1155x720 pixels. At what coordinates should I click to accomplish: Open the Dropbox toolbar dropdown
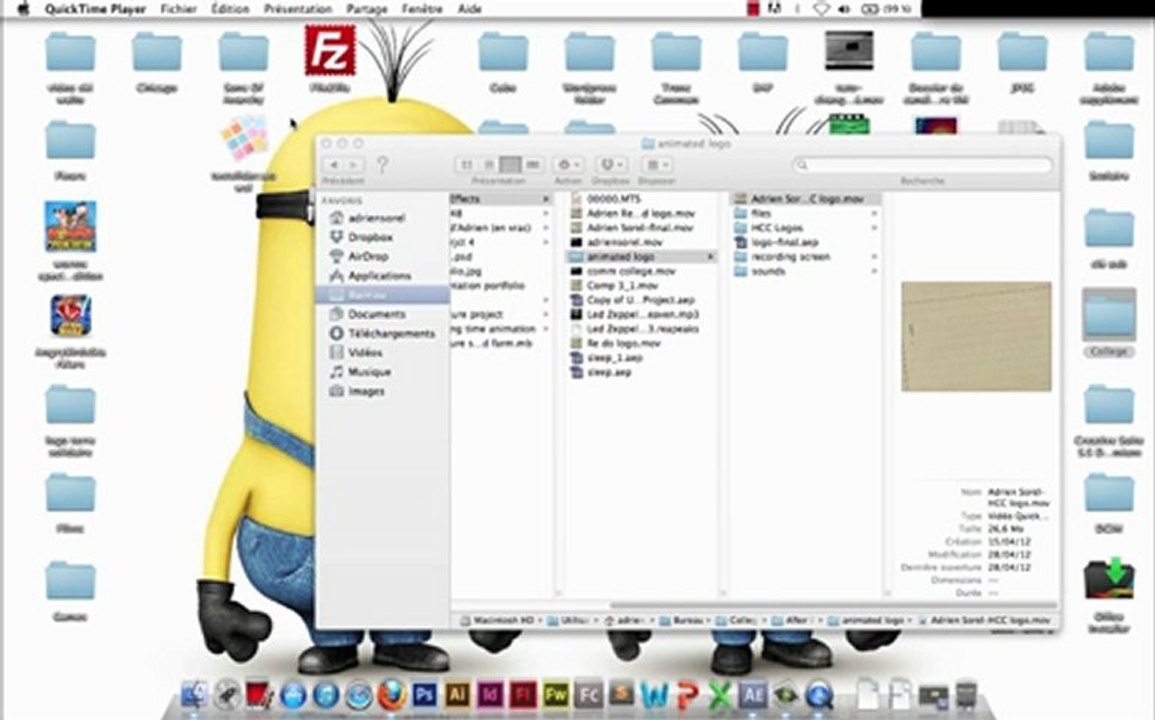coord(611,164)
